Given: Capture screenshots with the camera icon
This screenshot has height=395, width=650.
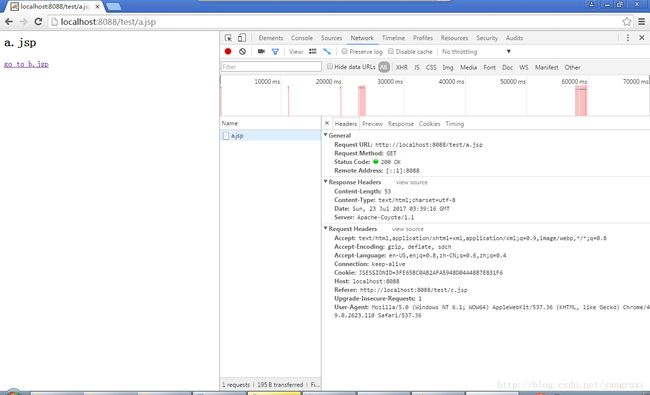Looking at the screenshot, I should pyautogui.click(x=261, y=51).
